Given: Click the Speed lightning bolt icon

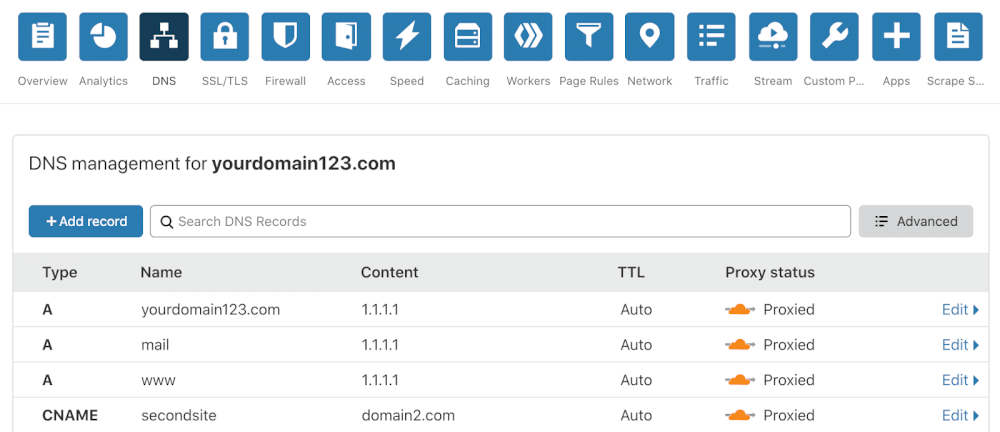Looking at the screenshot, I should coord(407,37).
